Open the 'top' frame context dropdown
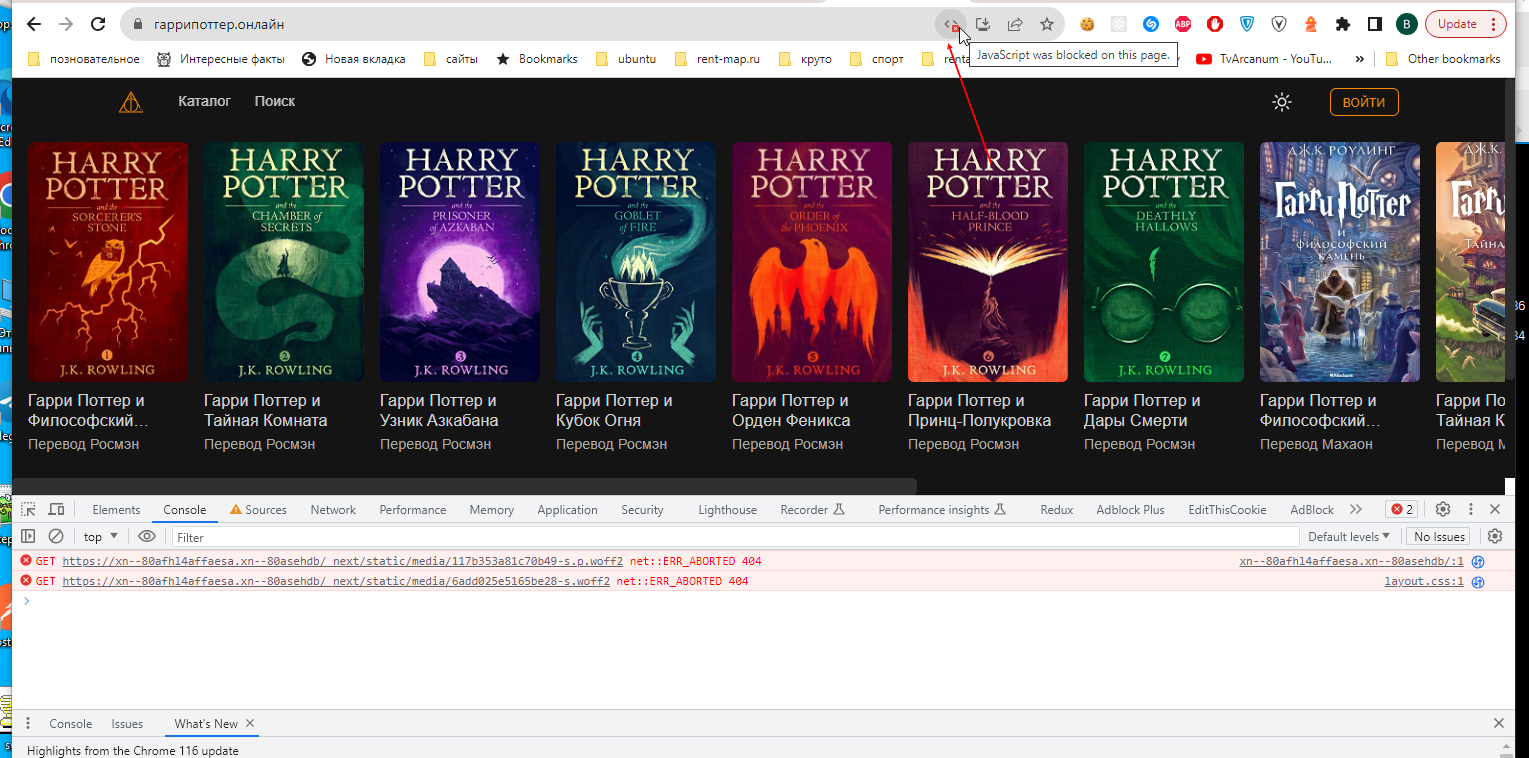Viewport: 1529px width, 758px height. (x=97, y=536)
